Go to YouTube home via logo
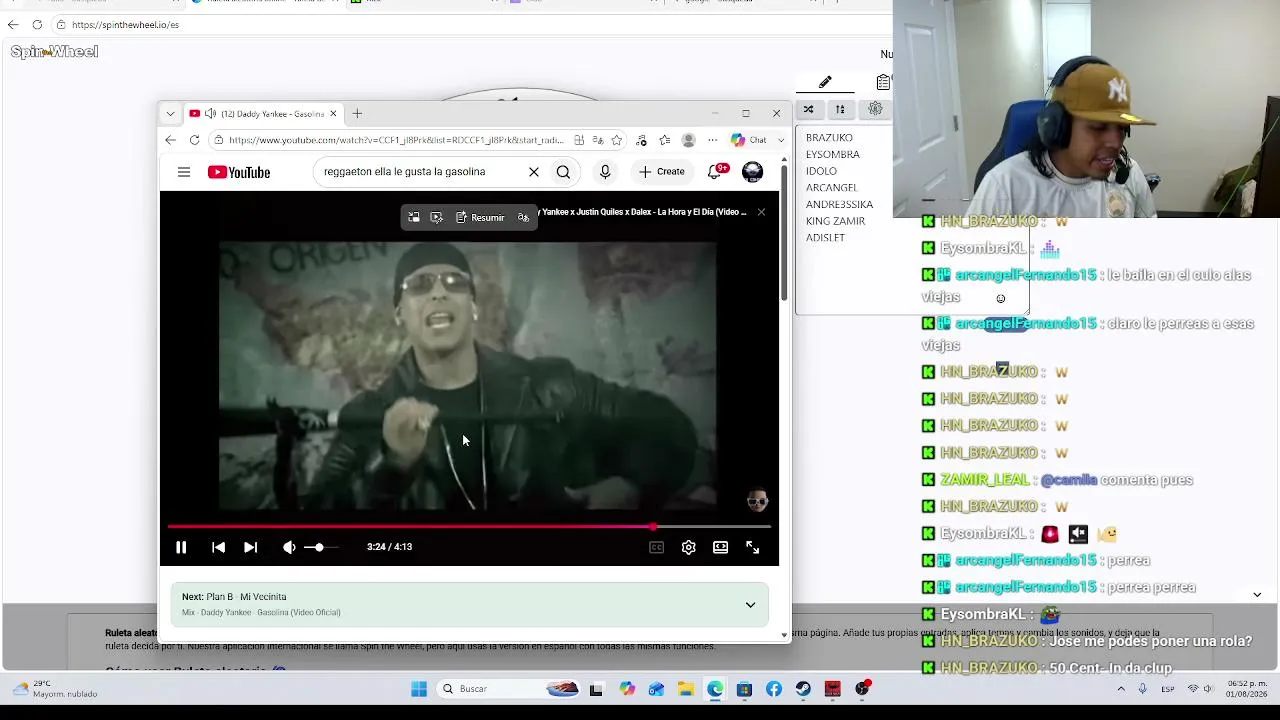The image size is (1280, 720). click(x=239, y=172)
